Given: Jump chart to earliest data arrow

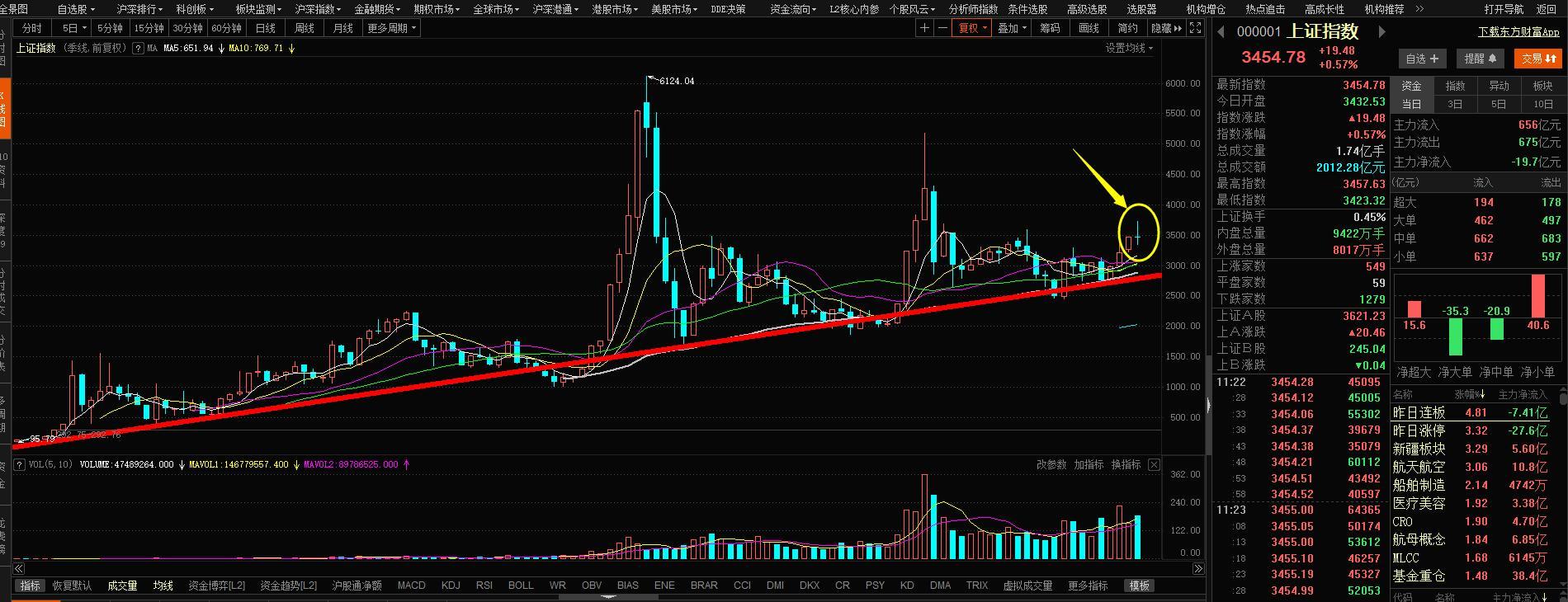Looking at the screenshot, I should [x=18, y=568].
